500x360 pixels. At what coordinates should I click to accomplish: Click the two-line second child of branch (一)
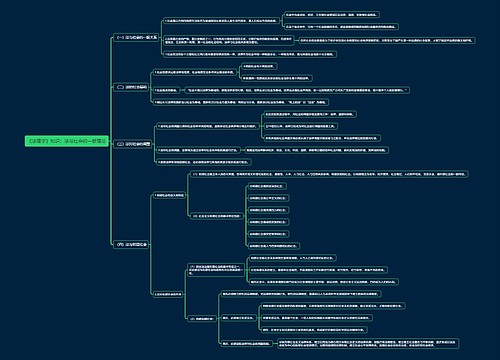point(229,40)
